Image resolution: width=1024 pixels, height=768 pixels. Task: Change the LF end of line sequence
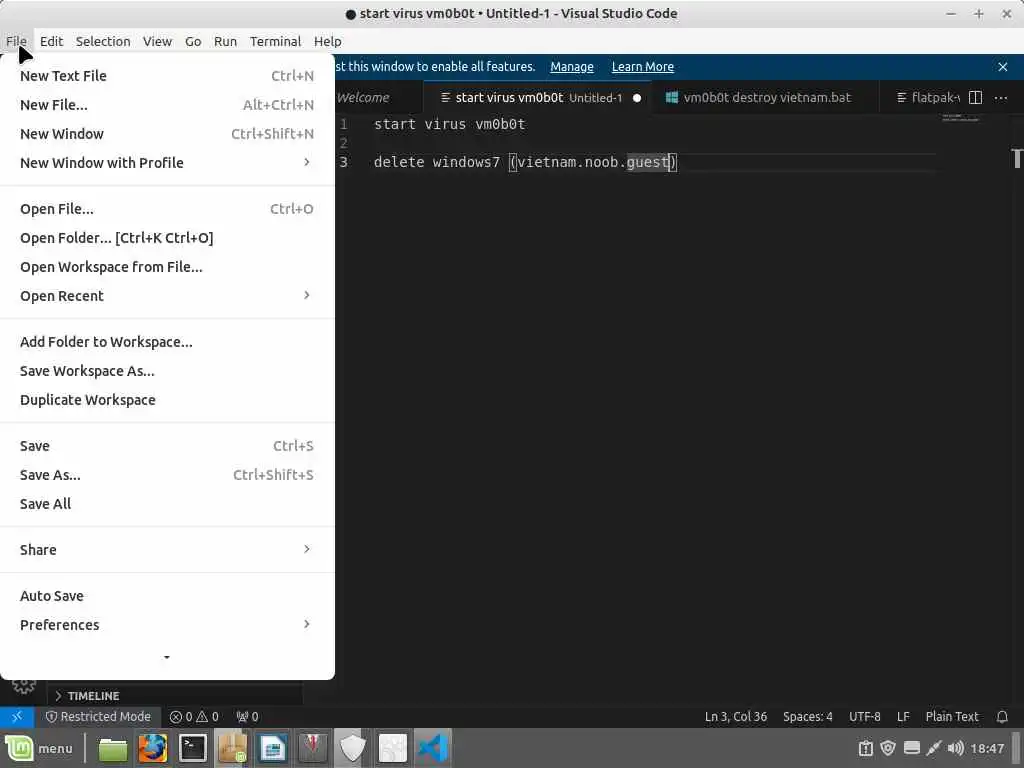click(x=903, y=716)
